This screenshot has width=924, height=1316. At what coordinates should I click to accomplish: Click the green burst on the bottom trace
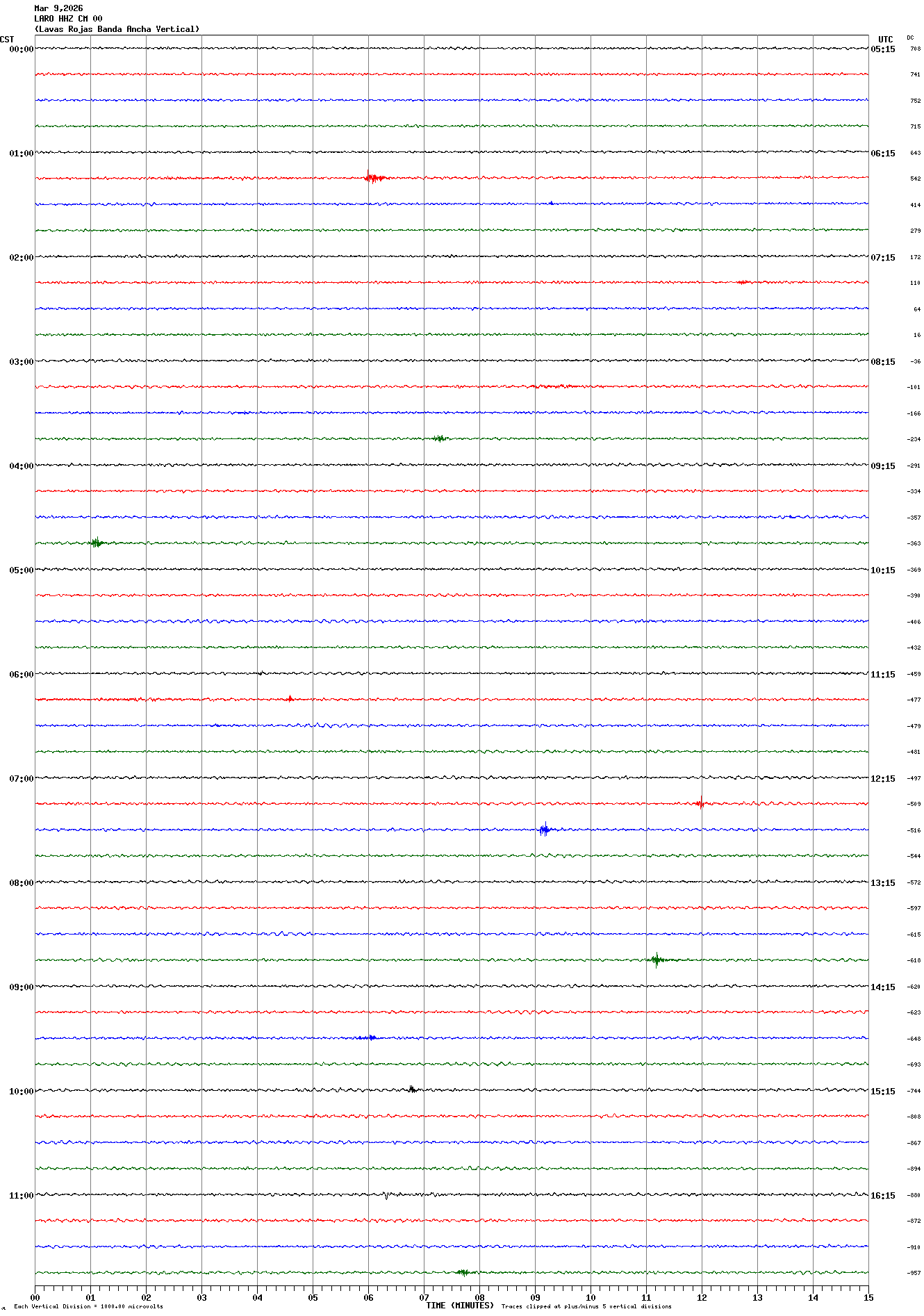tap(464, 1272)
